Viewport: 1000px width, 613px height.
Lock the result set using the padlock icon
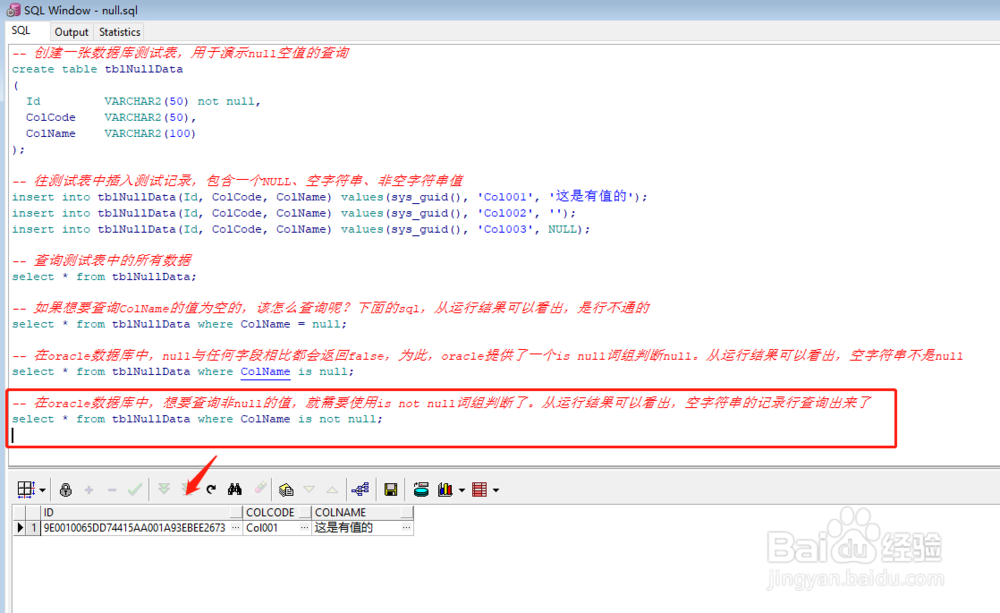(65, 489)
